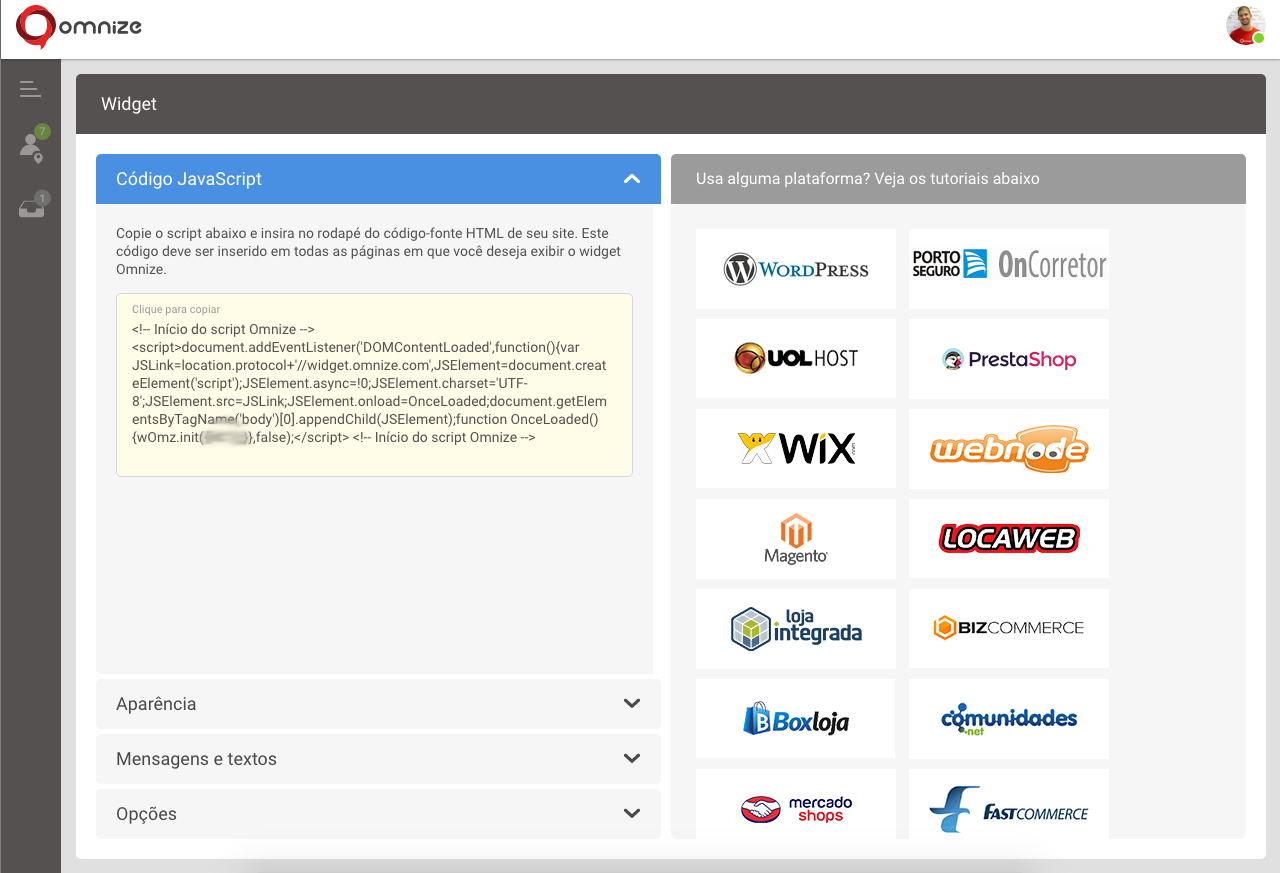Click the Omnize logo
The width and height of the screenshot is (1280, 873).
coord(79,27)
